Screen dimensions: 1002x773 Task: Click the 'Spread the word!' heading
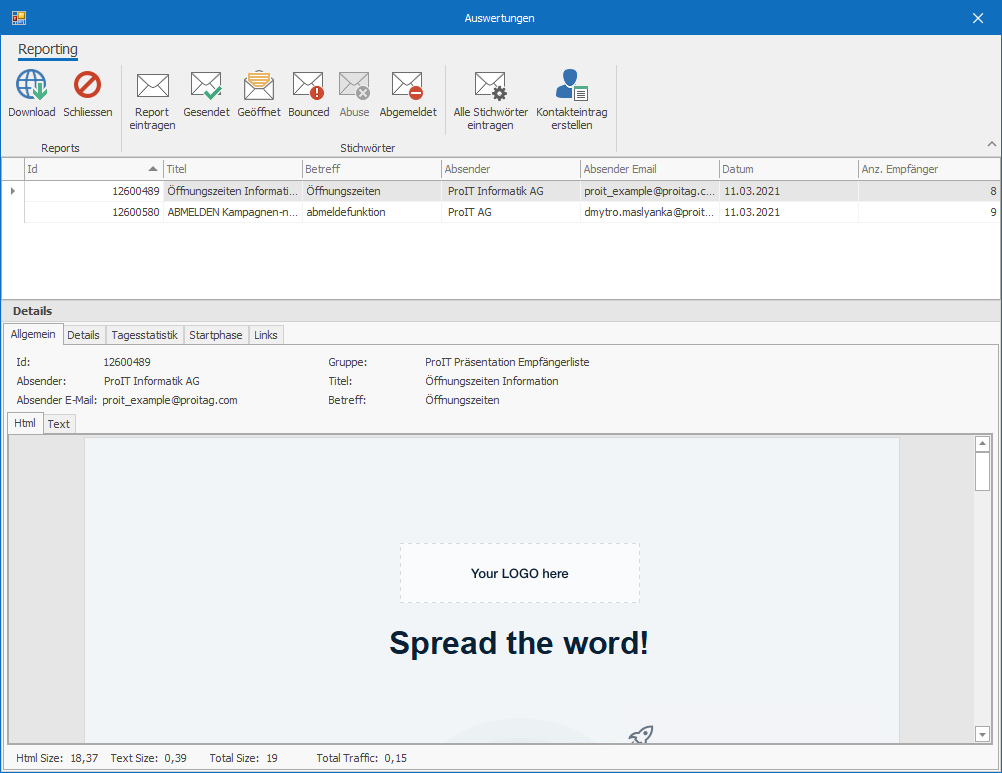(x=519, y=643)
